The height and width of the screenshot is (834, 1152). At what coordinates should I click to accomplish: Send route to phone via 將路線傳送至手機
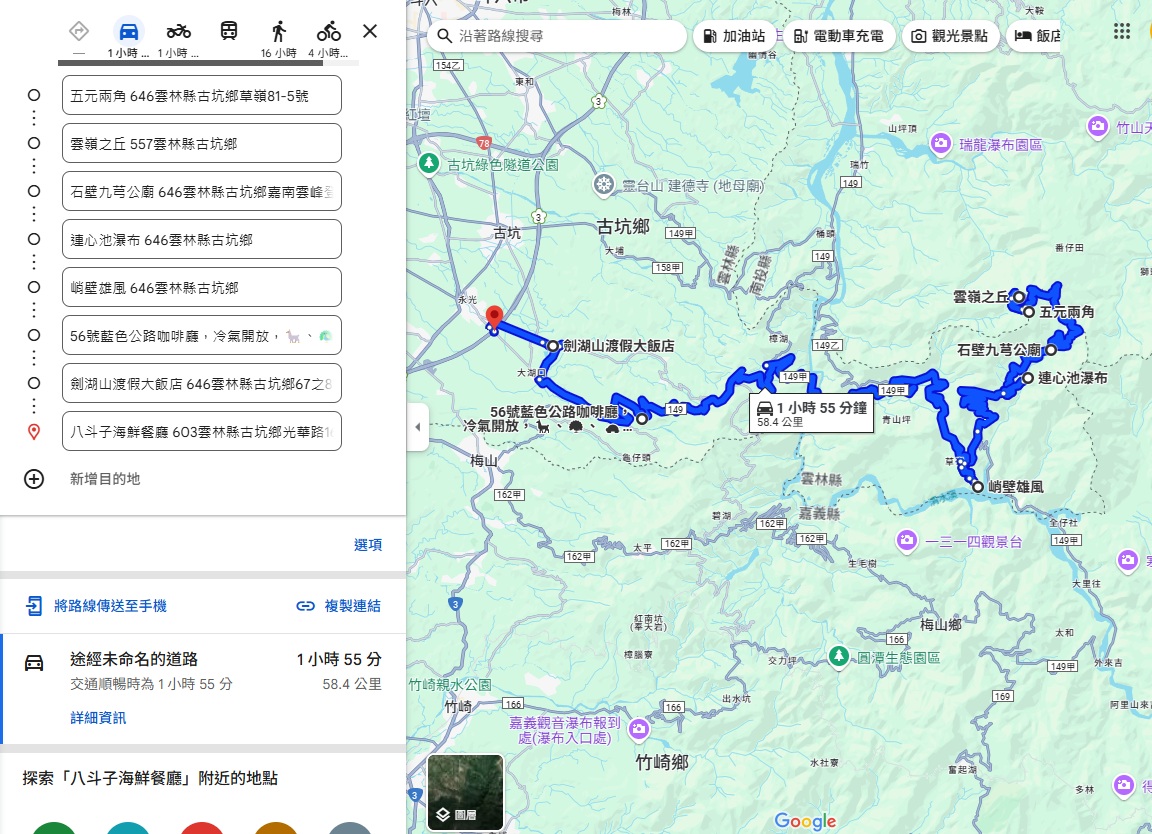[110, 605]
